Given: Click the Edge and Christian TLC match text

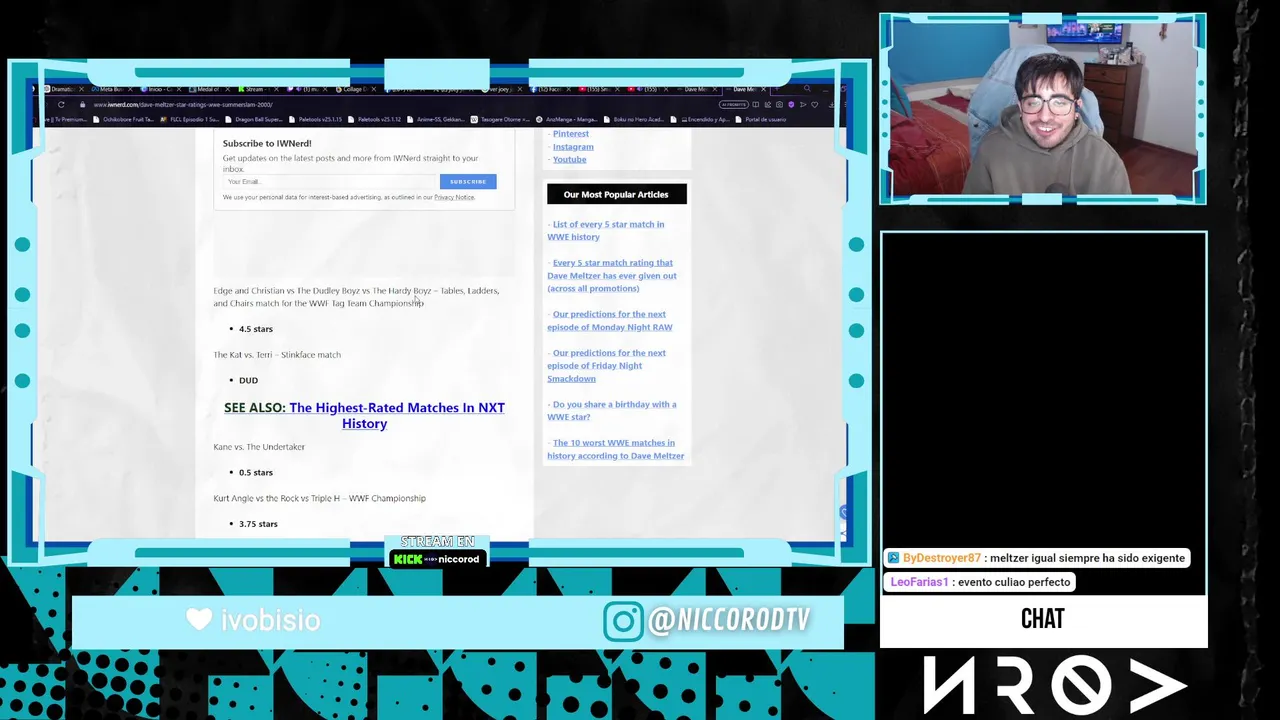Looking at the screenshot, I should [x=356, y=297].
